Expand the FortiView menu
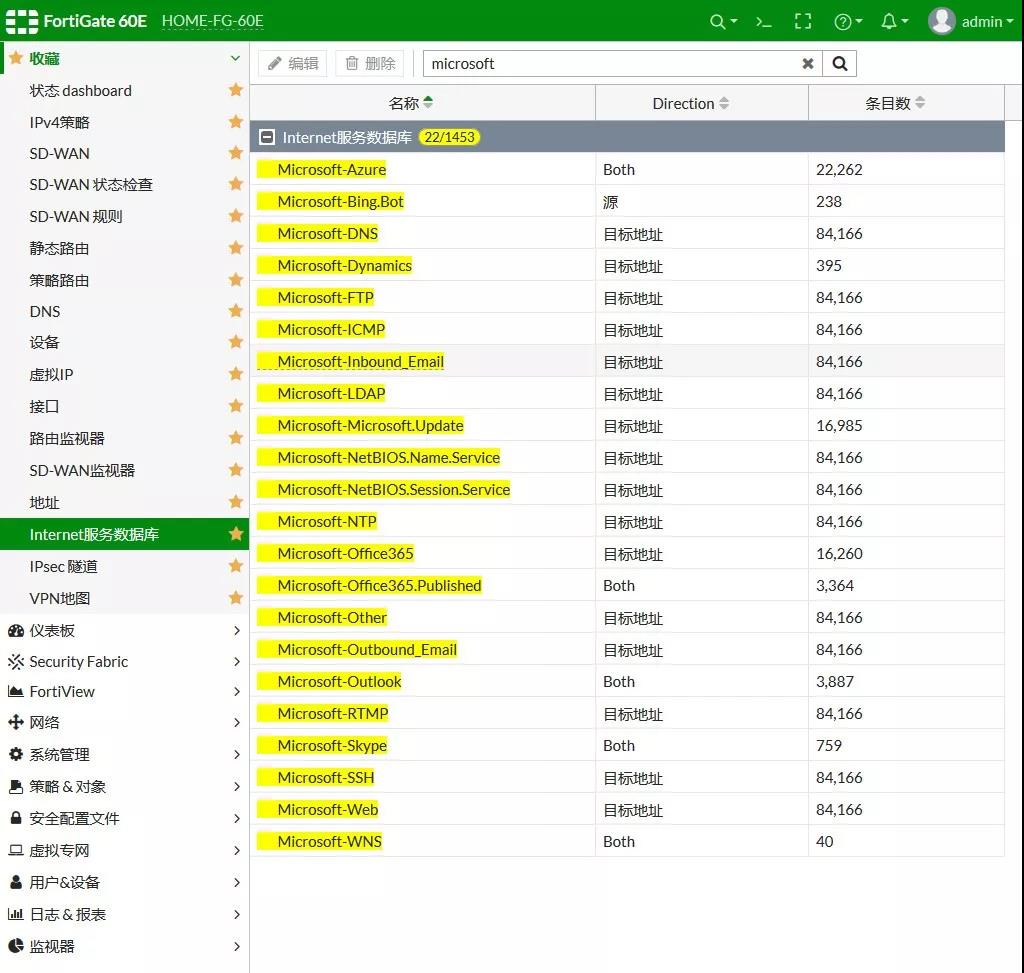The height and width of the screenshot is (973, 1024). tap(124, 692)
